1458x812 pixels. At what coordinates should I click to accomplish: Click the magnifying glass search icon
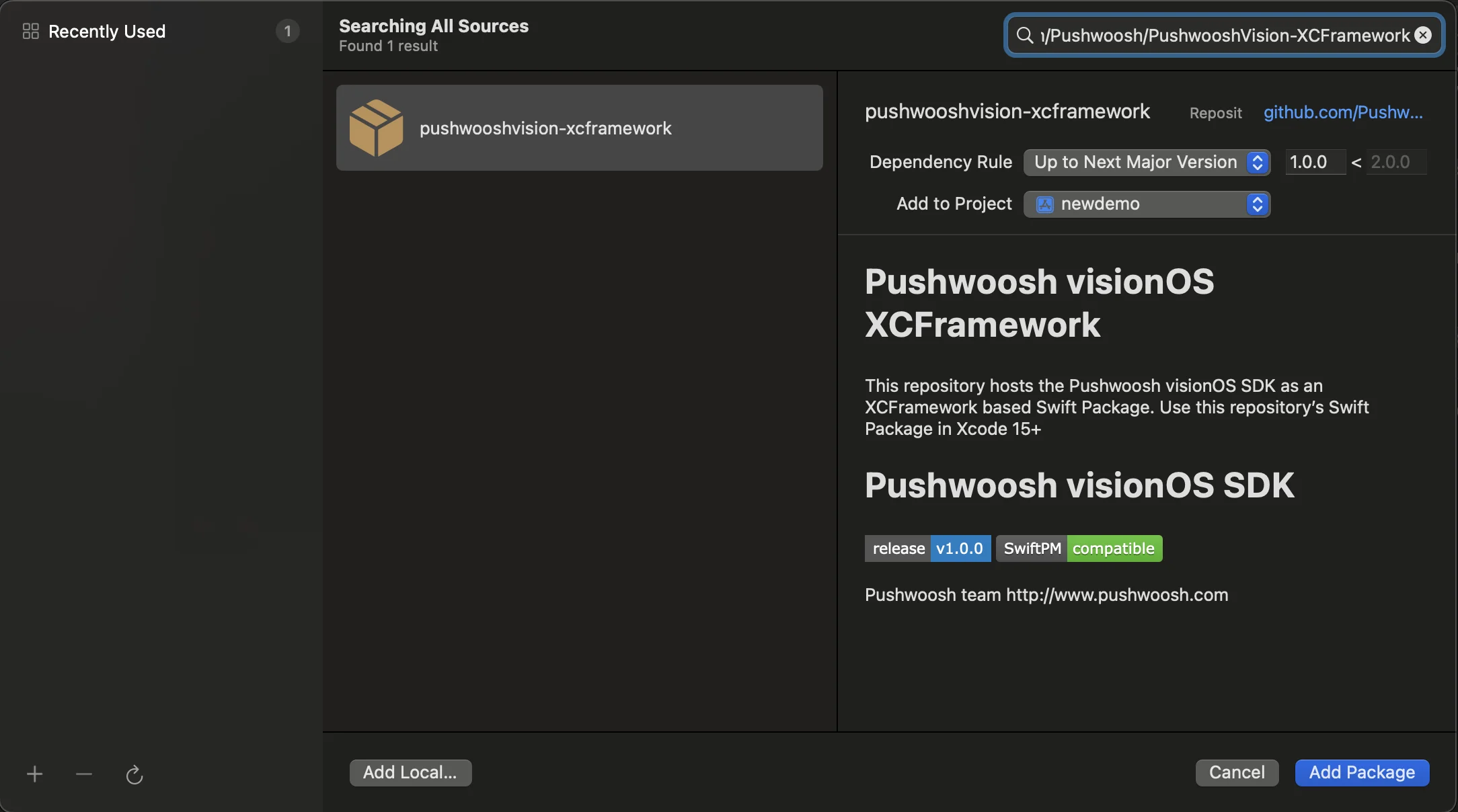1024,35
